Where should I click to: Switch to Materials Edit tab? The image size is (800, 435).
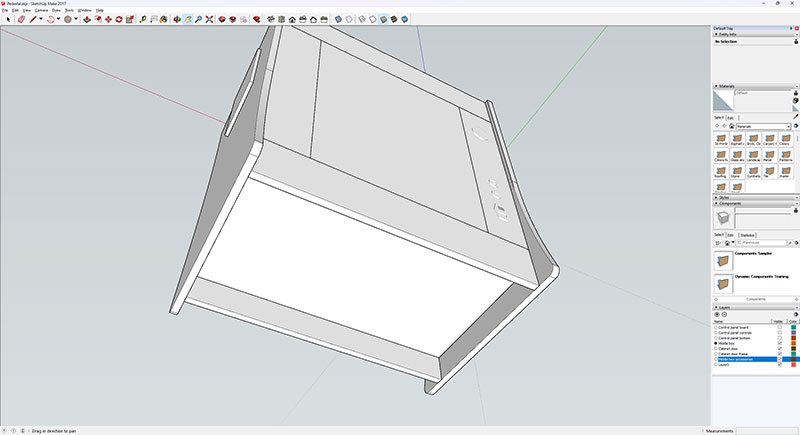point(731,118)
